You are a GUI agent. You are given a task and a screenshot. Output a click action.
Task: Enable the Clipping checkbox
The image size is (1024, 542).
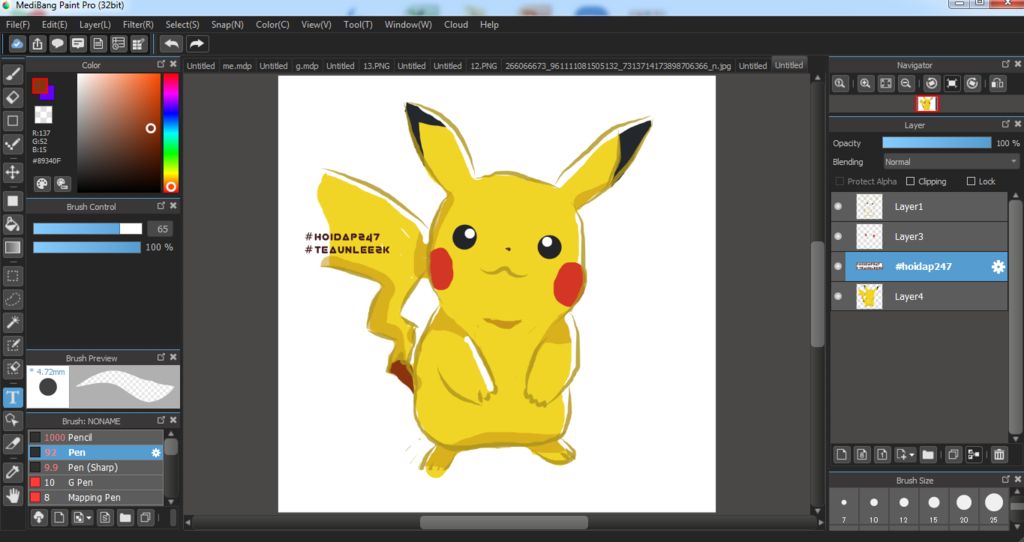click(x=910, y=181)
